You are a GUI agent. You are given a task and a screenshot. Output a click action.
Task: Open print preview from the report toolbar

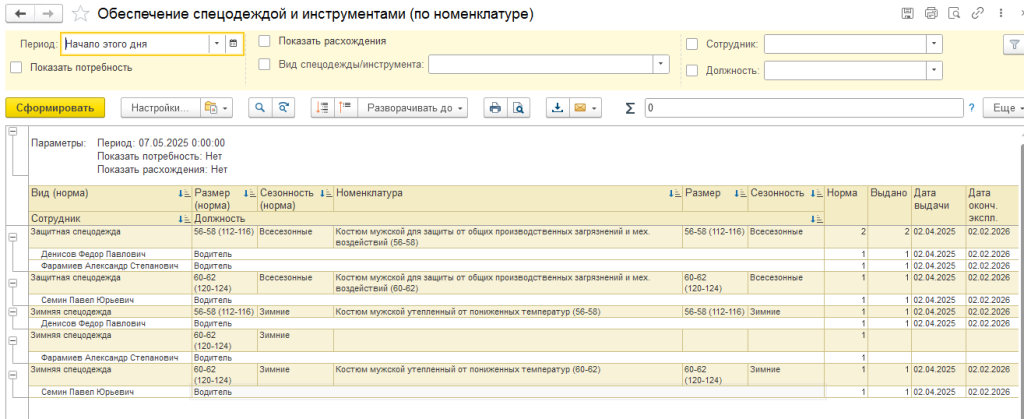click(x=518, y=108)
